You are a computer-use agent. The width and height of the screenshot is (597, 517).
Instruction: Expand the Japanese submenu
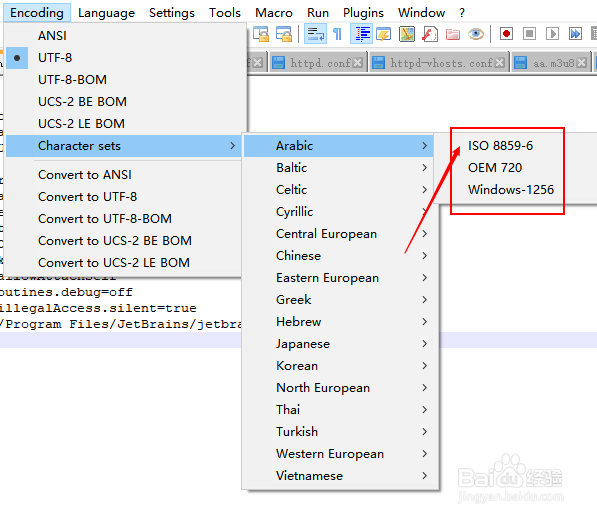(340, 345)
